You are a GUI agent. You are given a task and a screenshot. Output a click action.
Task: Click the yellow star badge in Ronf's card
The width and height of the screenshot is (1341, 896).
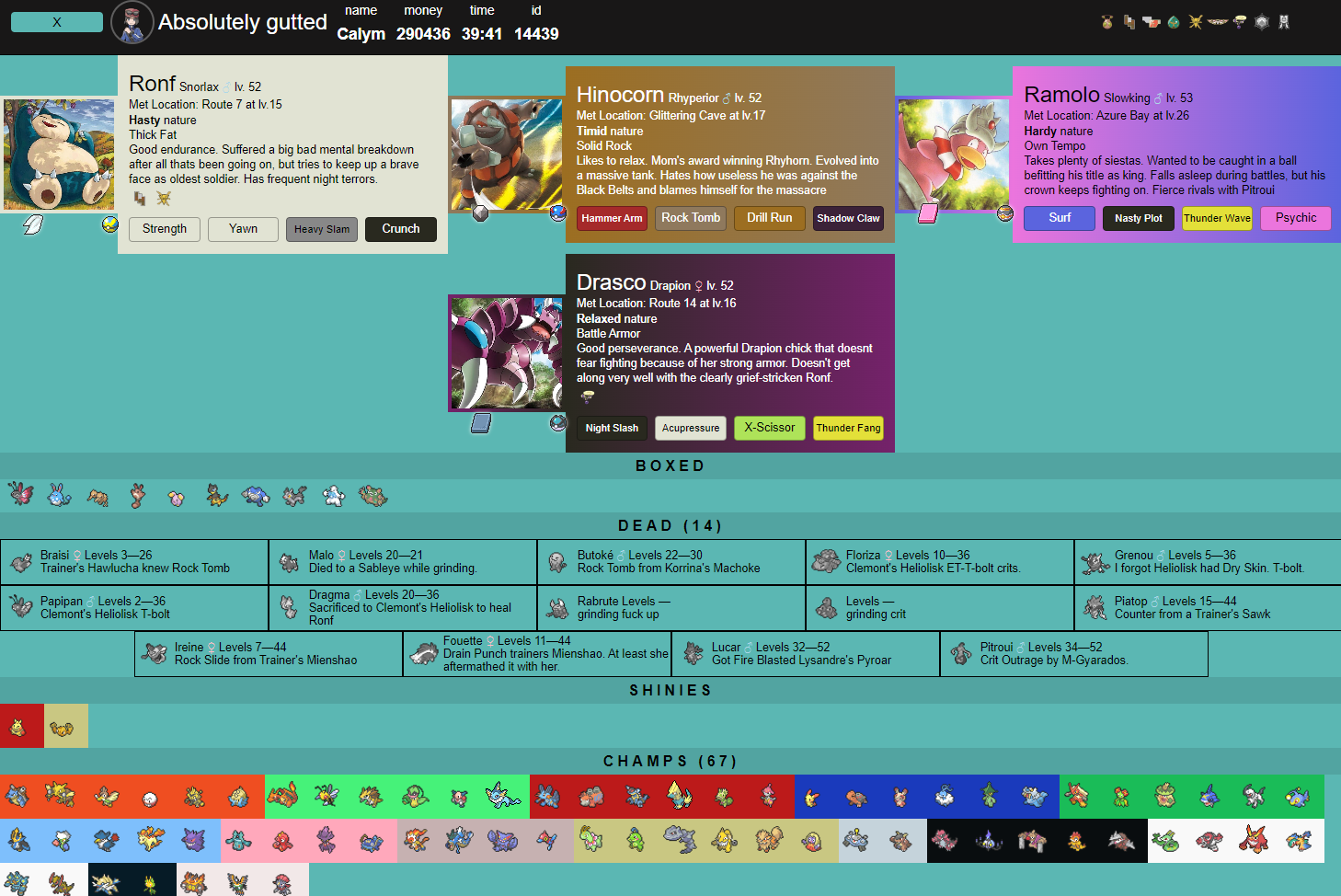coord(164,199)
